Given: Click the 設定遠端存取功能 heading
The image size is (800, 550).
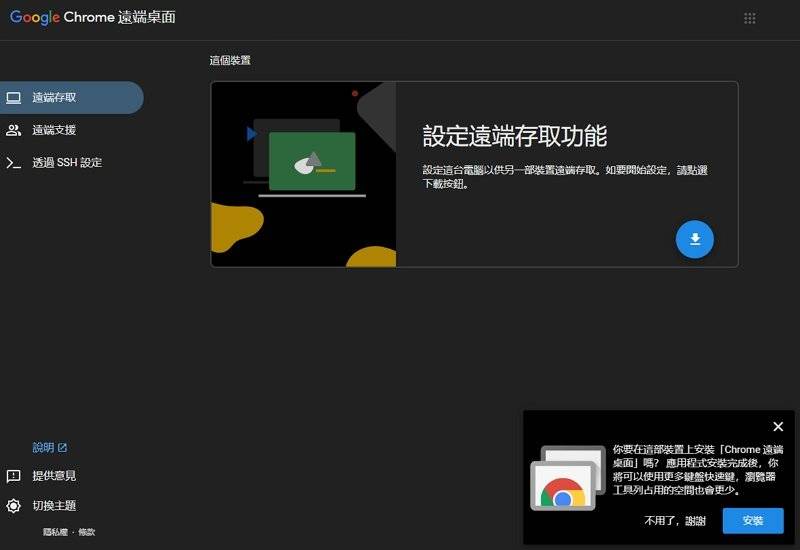Looking at the screenshot, I should pyautogui.click(x=515, y=136).
